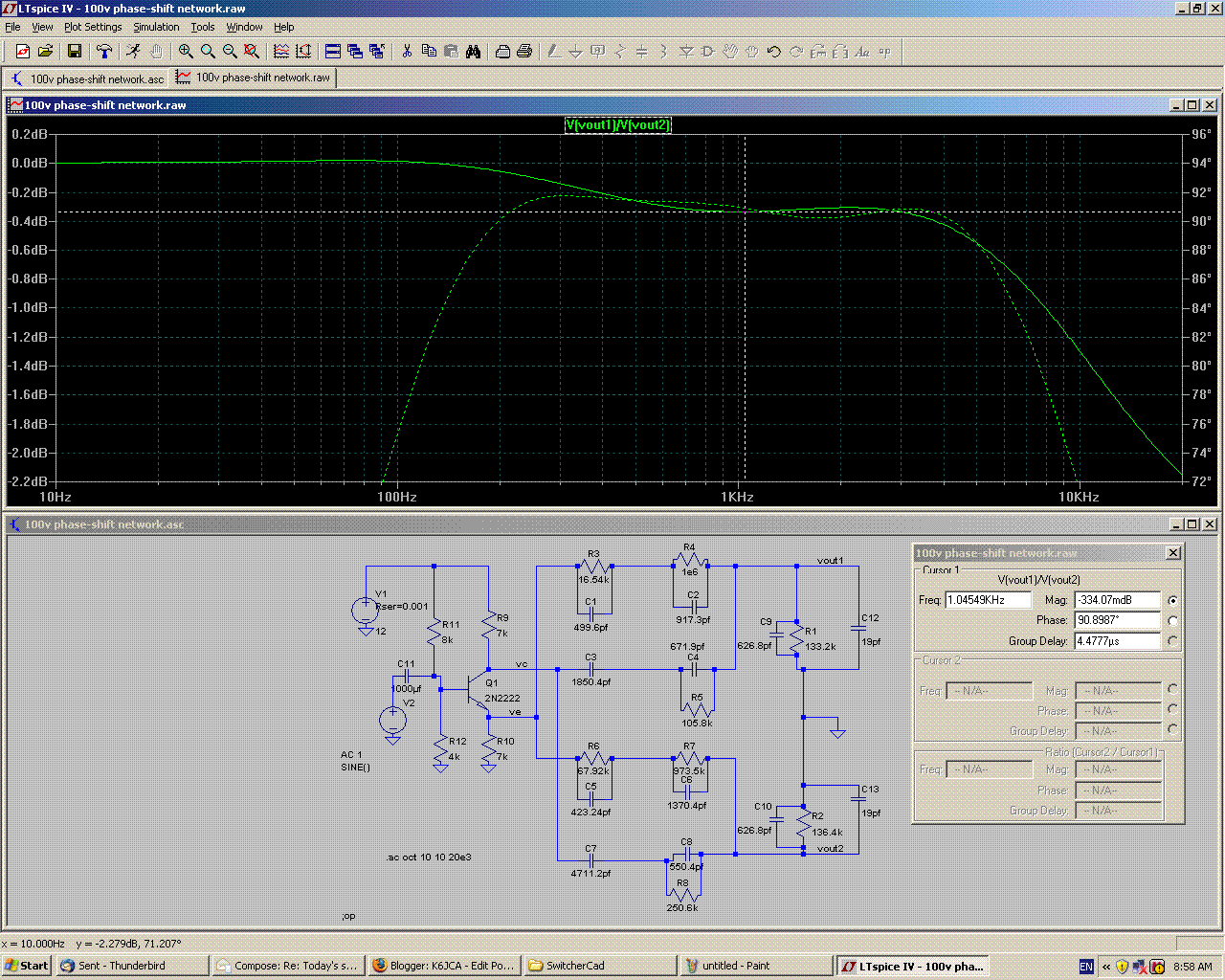Open the Simulation menu
The height and width of the screenshot is (980, 1225).
point(156,27)
